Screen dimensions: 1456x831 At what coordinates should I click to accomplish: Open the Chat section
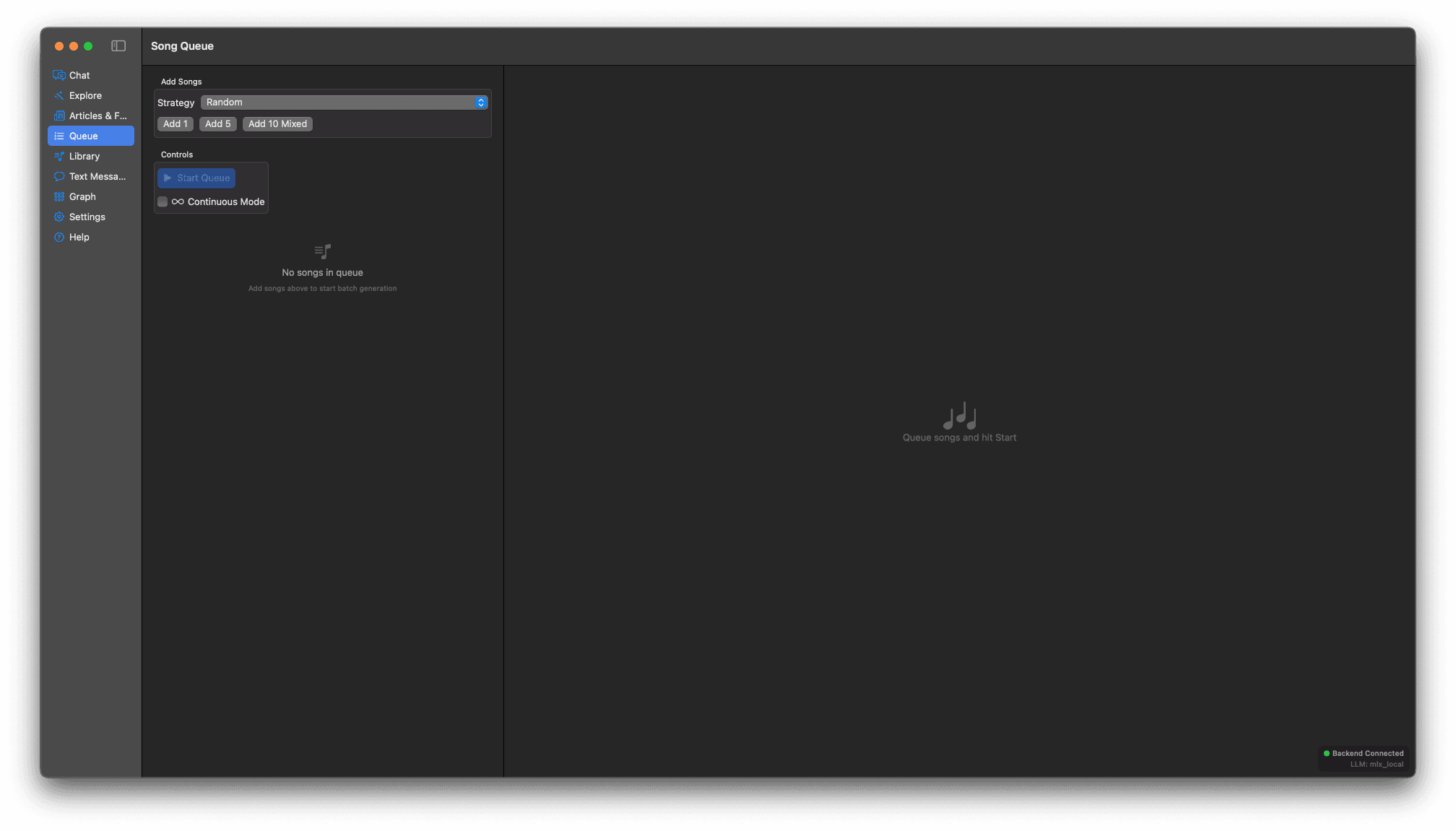pos(91,75)
